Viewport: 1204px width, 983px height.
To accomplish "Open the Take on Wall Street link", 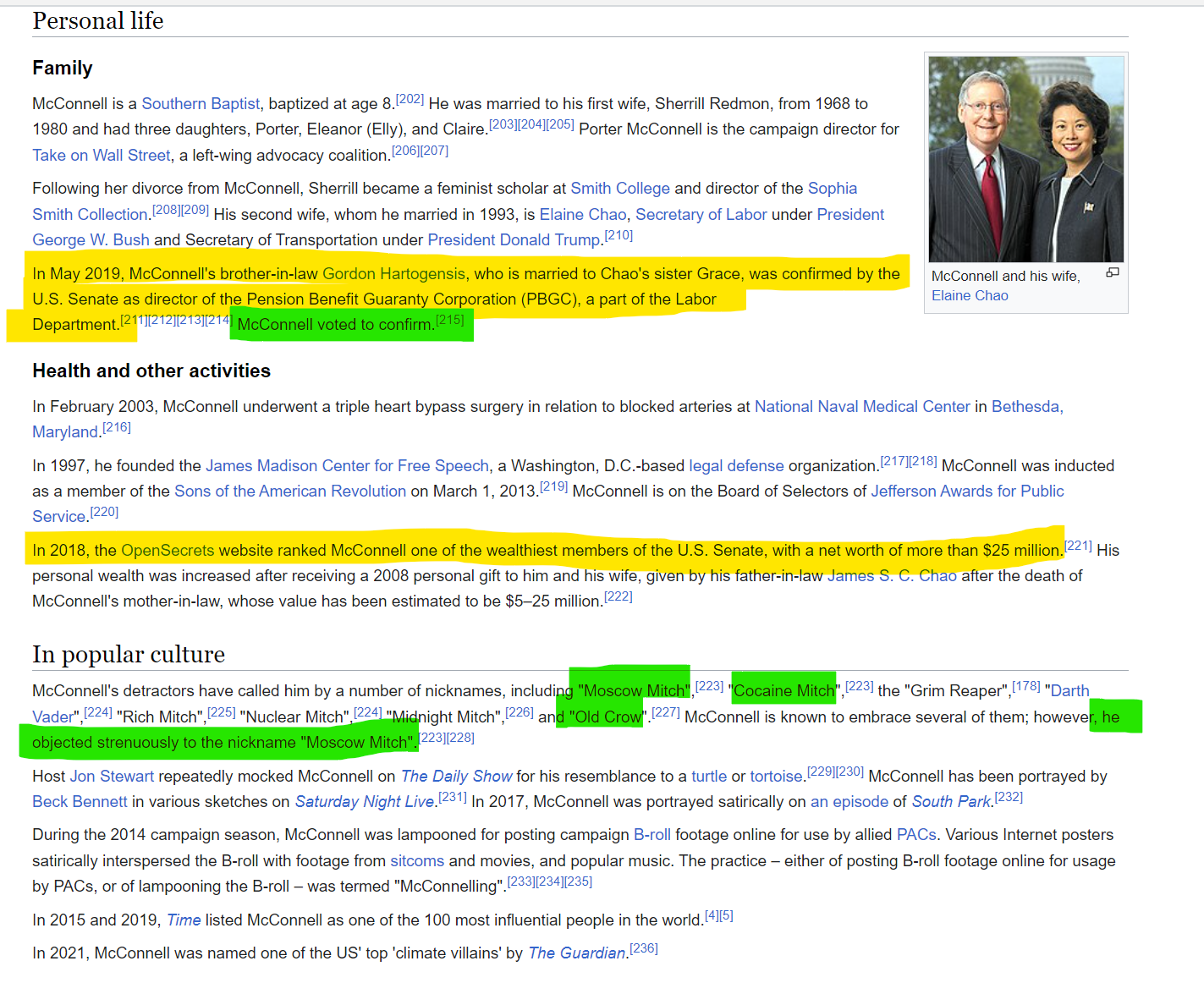I will 102,155.
